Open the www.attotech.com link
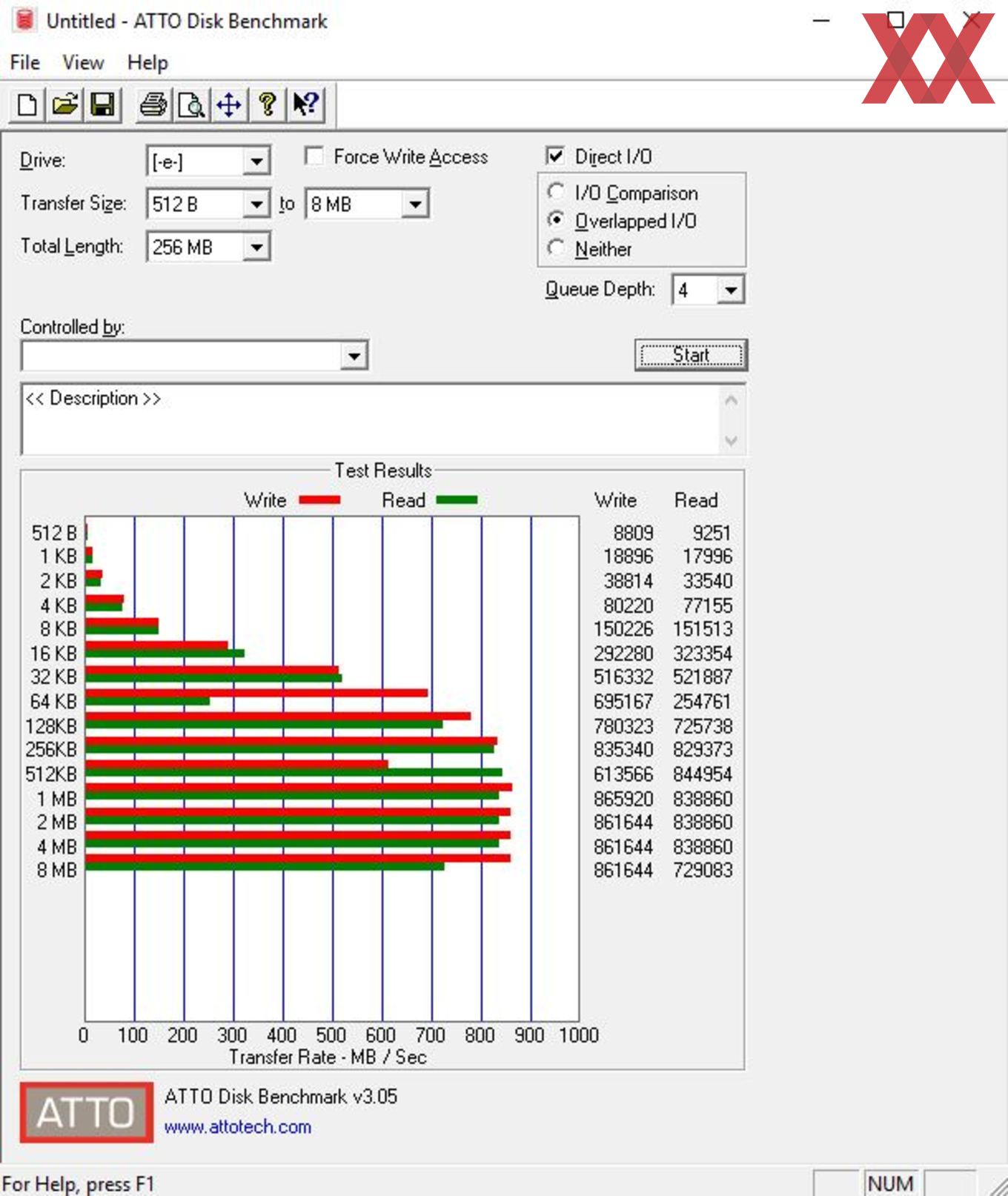The image size is (1008, 1196). coord(237,1127)
